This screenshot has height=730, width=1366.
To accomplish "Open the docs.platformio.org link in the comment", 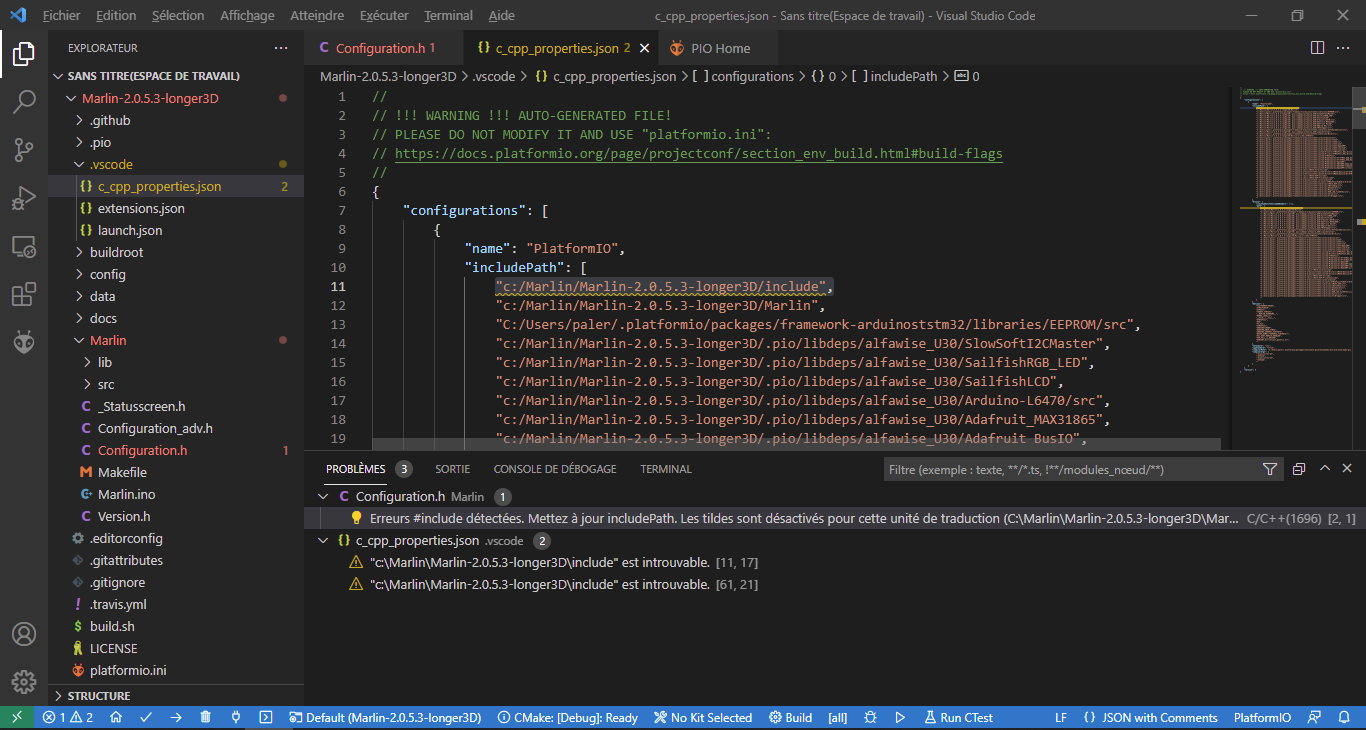I will [698, 154].
